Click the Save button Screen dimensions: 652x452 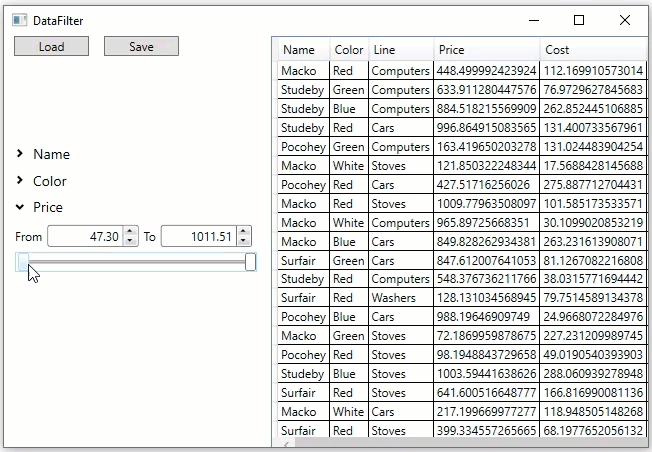coord(141,46)
